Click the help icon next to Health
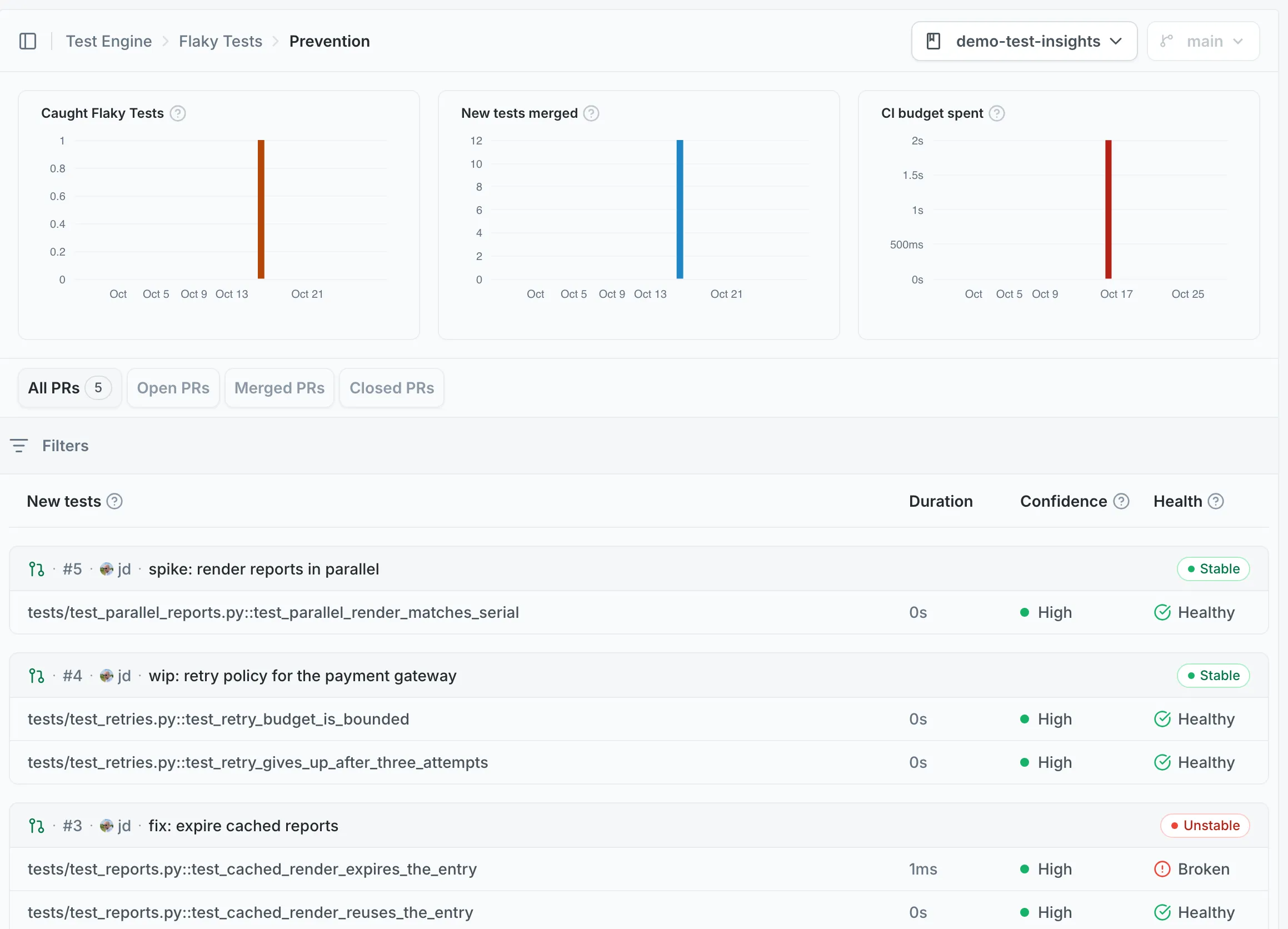The image size is (1288, 929). pyautogui.click(x=1215, y=501)
